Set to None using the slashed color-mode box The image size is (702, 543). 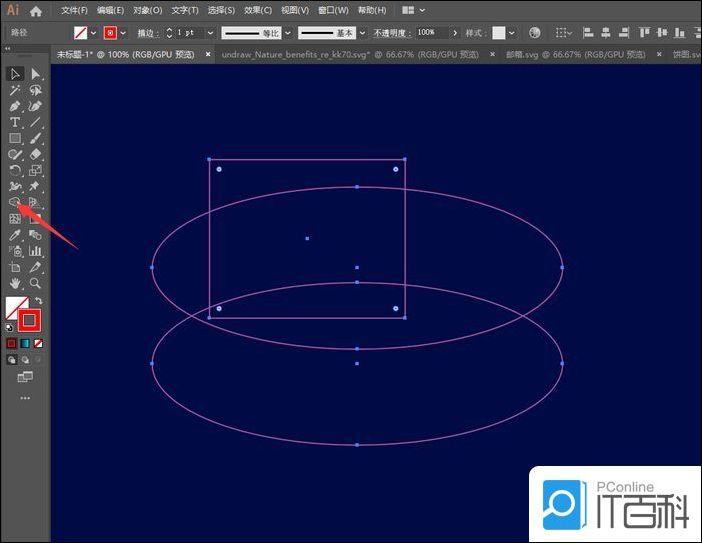point(38,343)
